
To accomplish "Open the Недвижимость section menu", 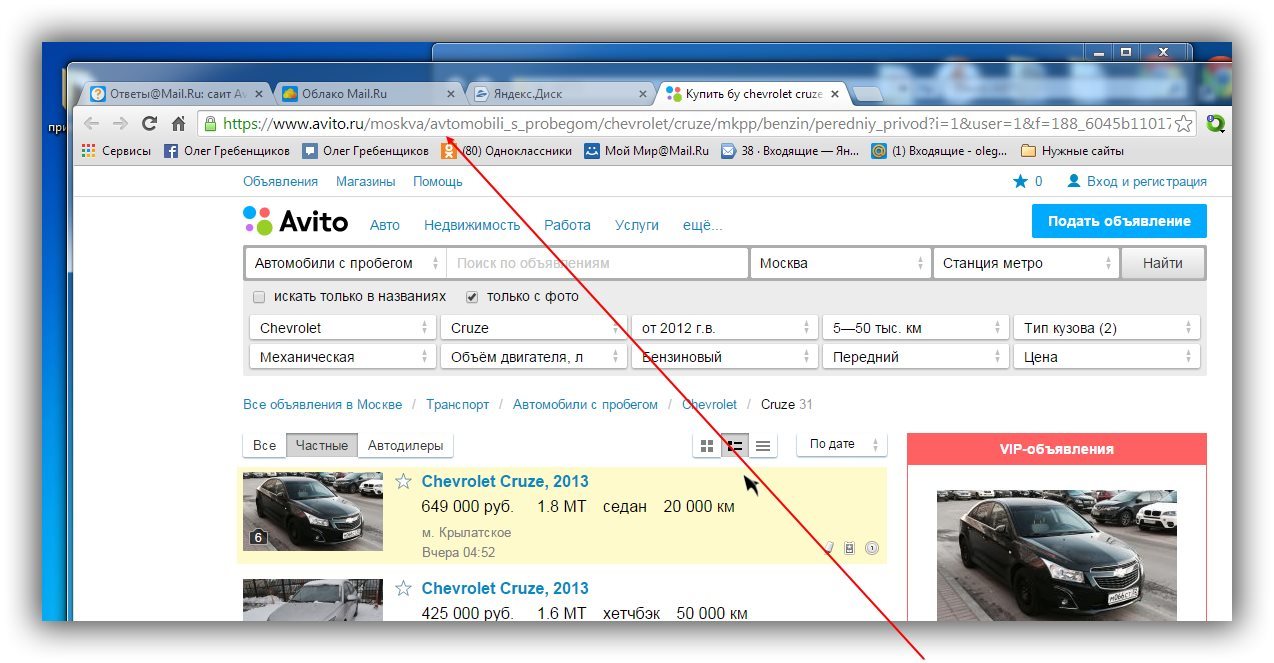I will click(472, 225).
